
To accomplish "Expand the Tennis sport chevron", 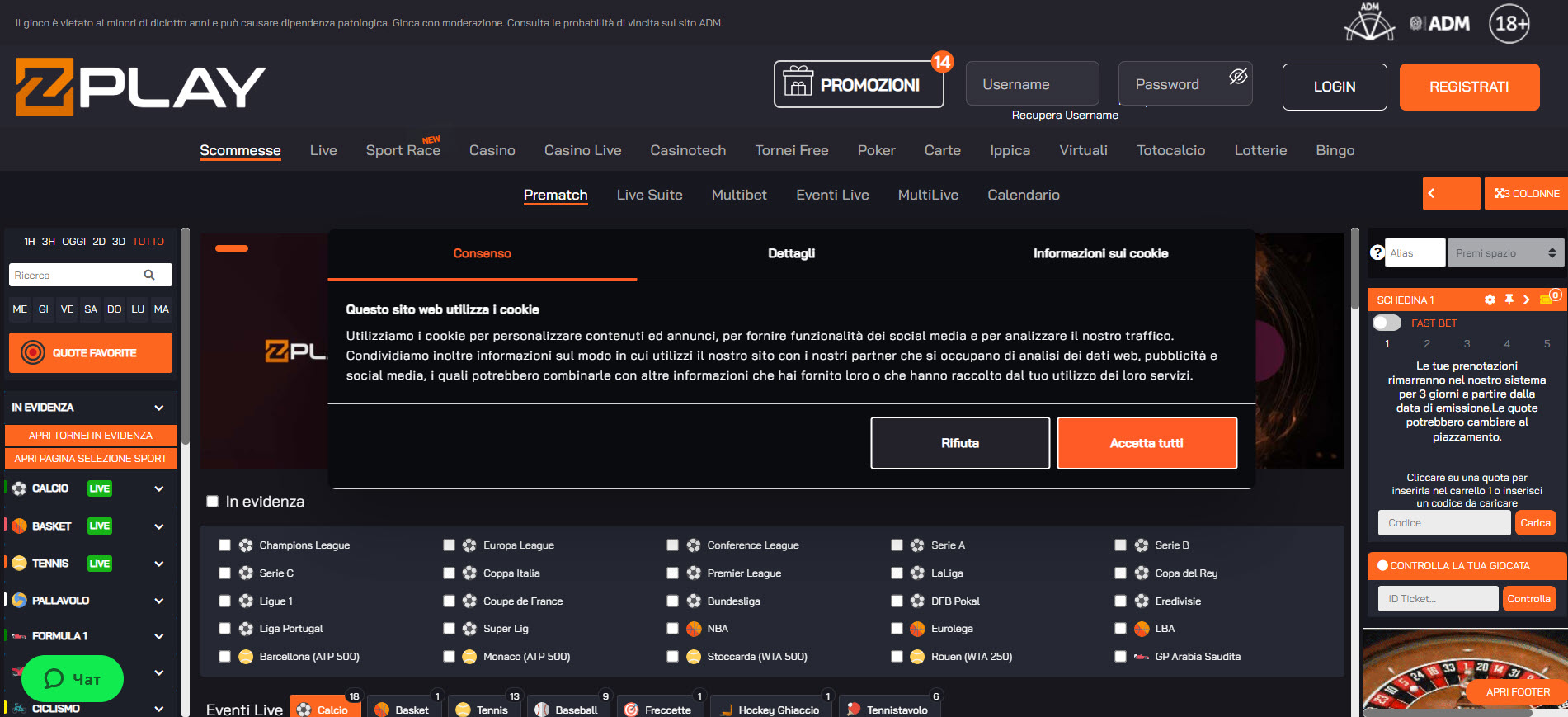I will point(159,564).
